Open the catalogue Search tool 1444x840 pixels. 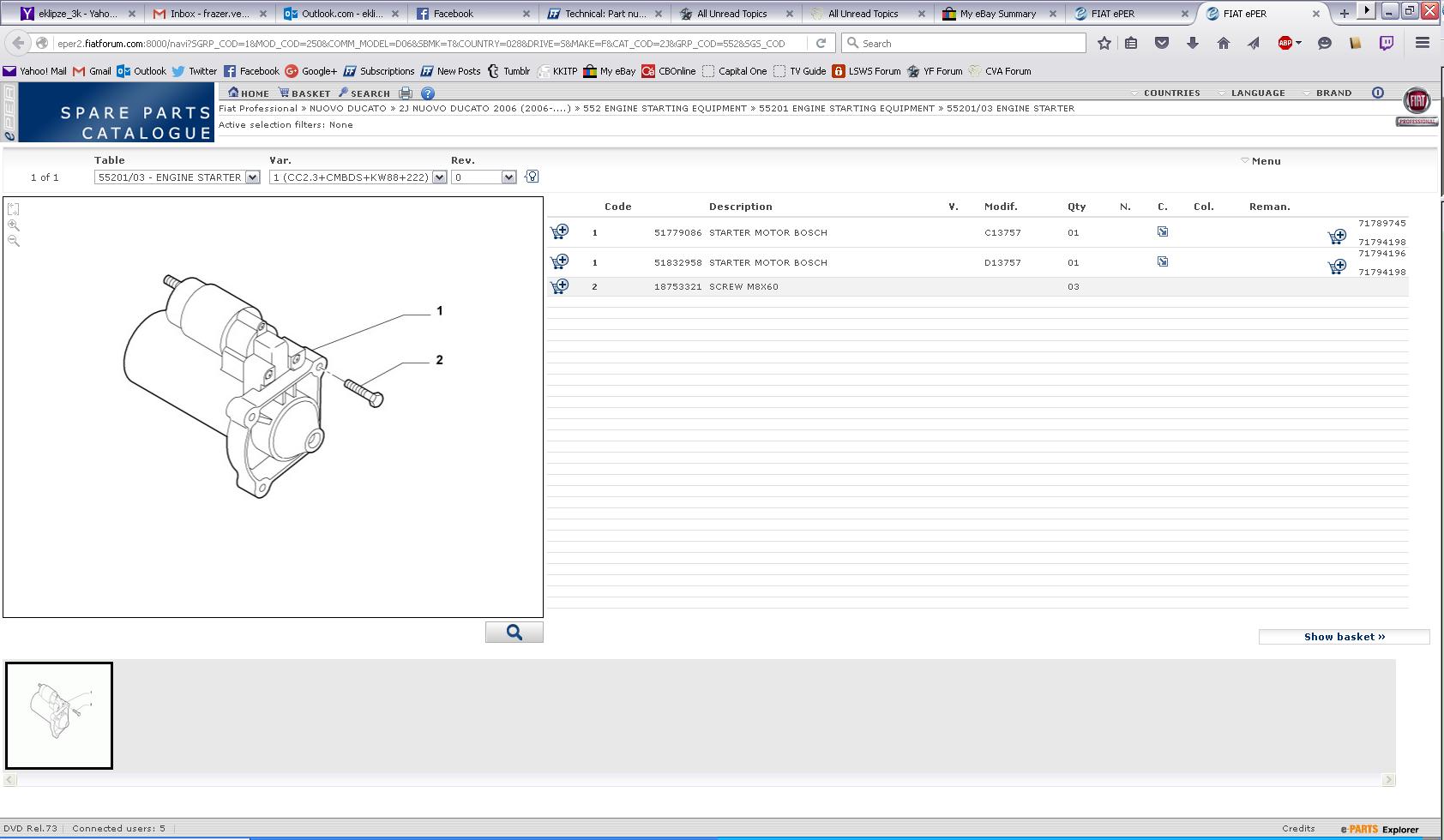364,93
